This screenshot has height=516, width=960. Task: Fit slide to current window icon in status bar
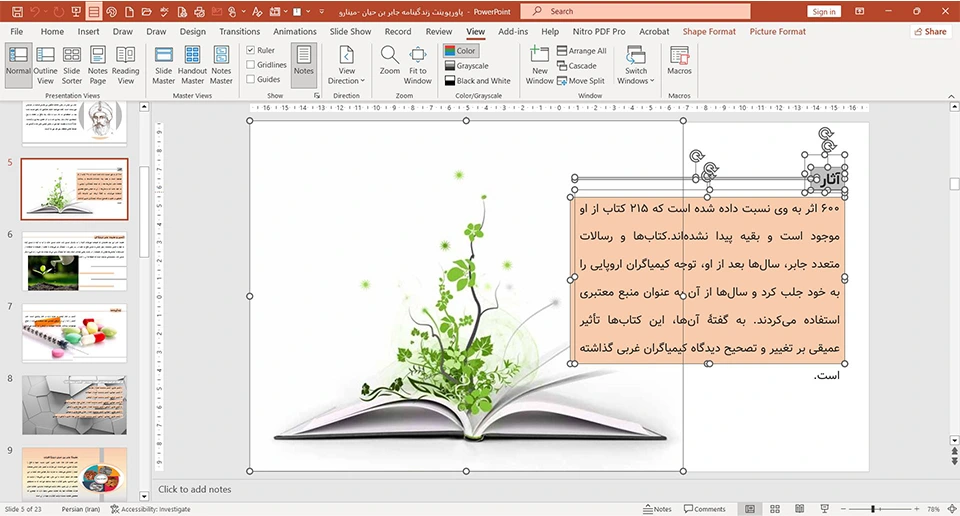[951, 509]
